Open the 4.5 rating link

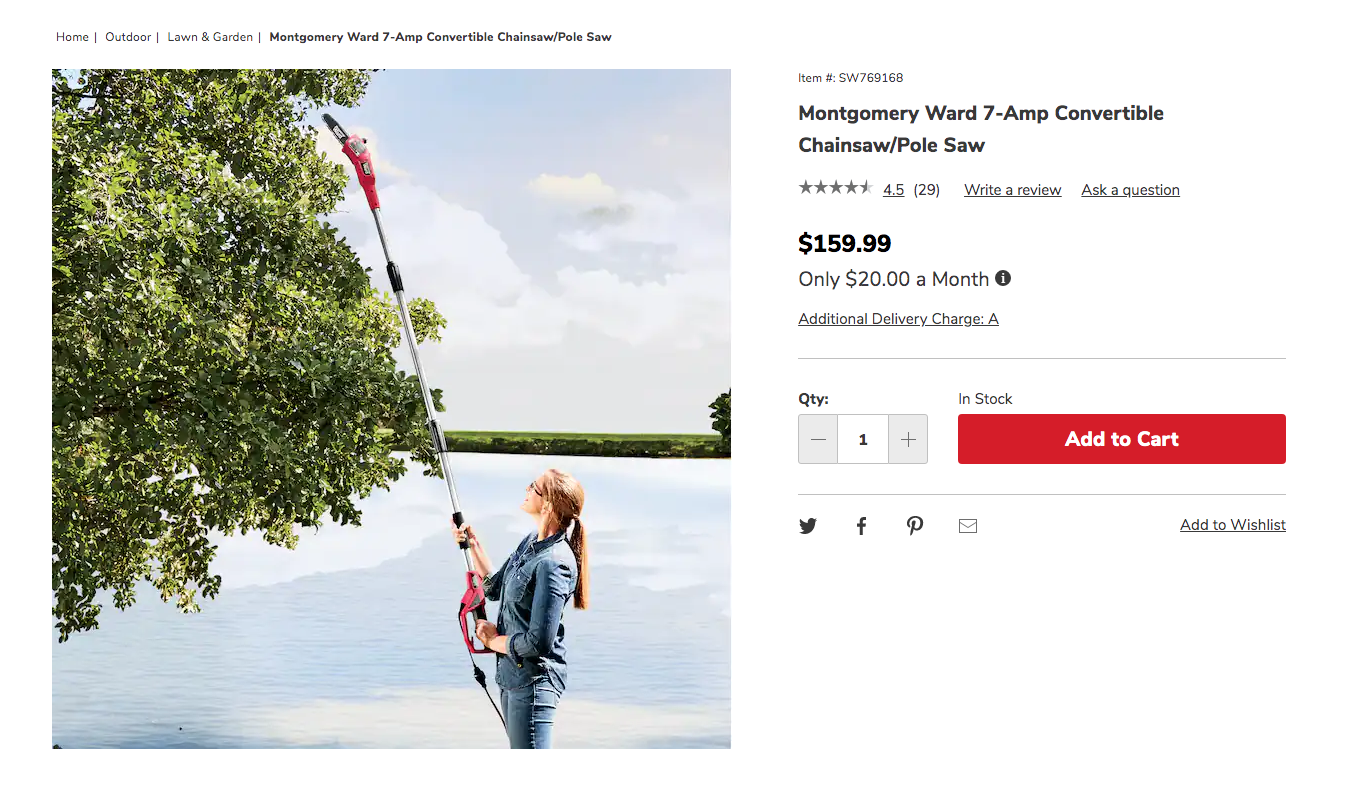[x=893, y=190]
